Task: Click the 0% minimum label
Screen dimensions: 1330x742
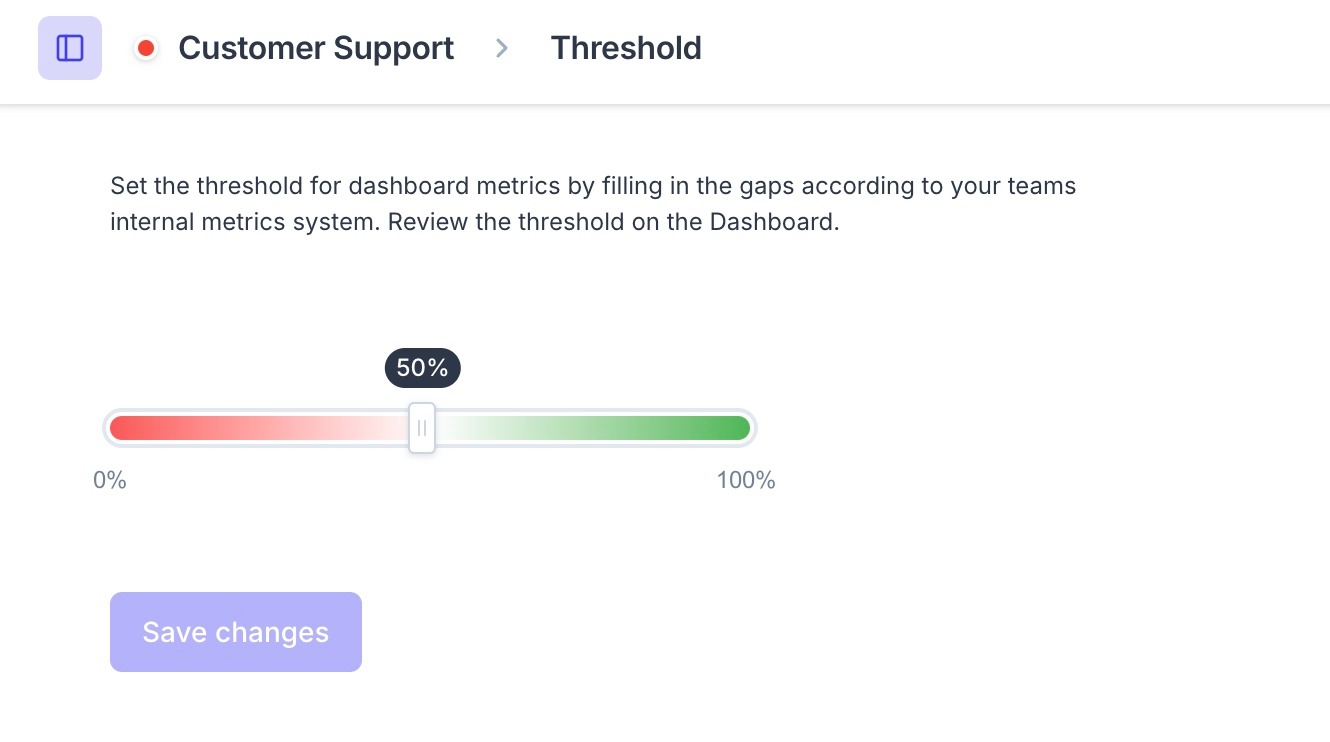Action: [x=110, y=481]
